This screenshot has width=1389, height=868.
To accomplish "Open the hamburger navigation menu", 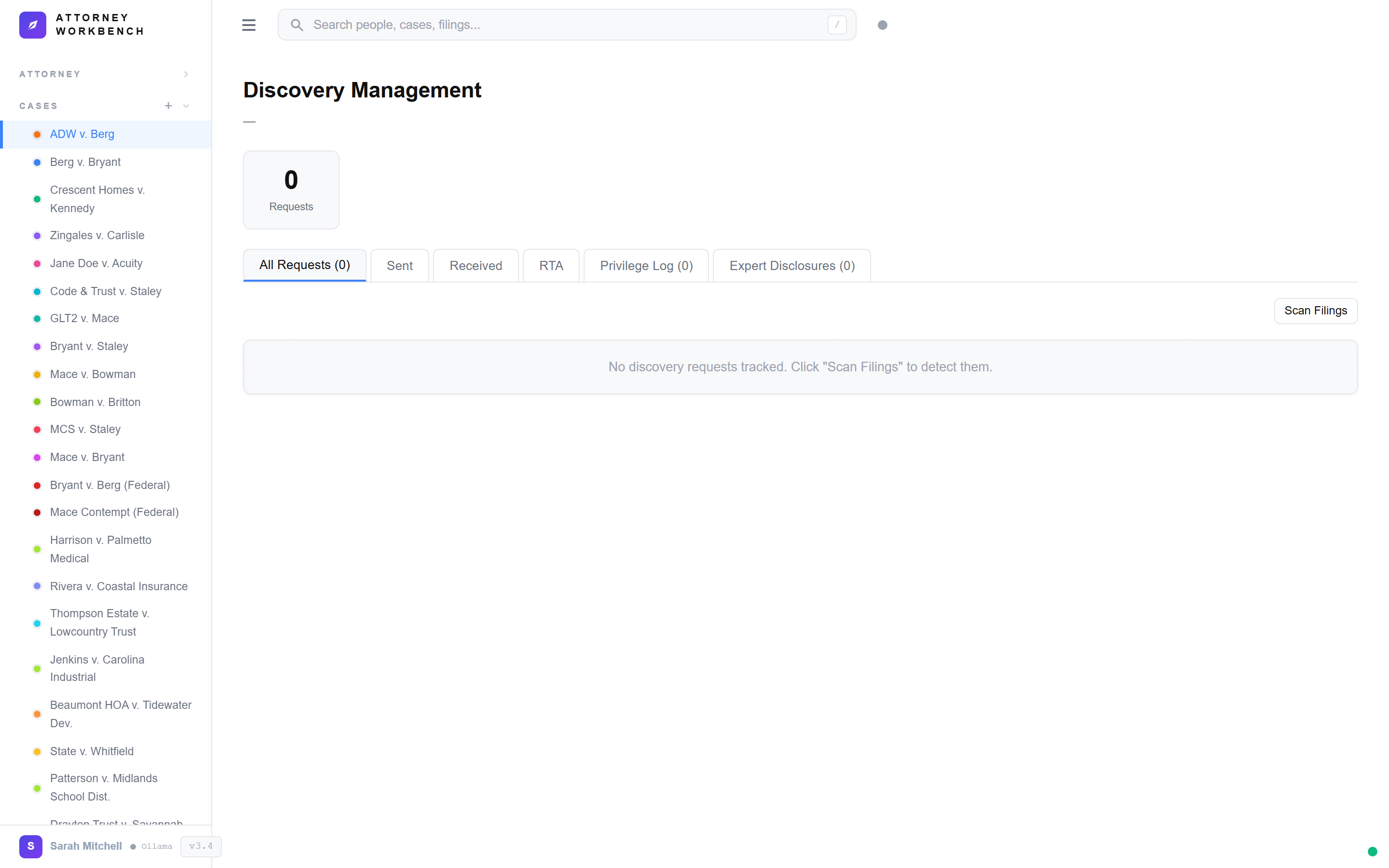I will [249, 25].
